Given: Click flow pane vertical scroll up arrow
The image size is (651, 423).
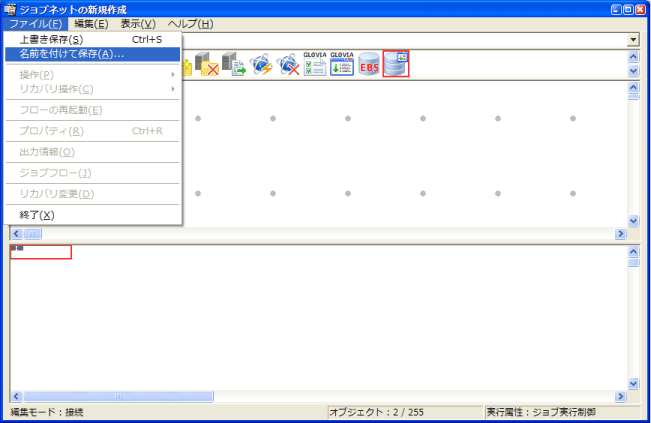Looking at the screenshot, I should (633, 88).
